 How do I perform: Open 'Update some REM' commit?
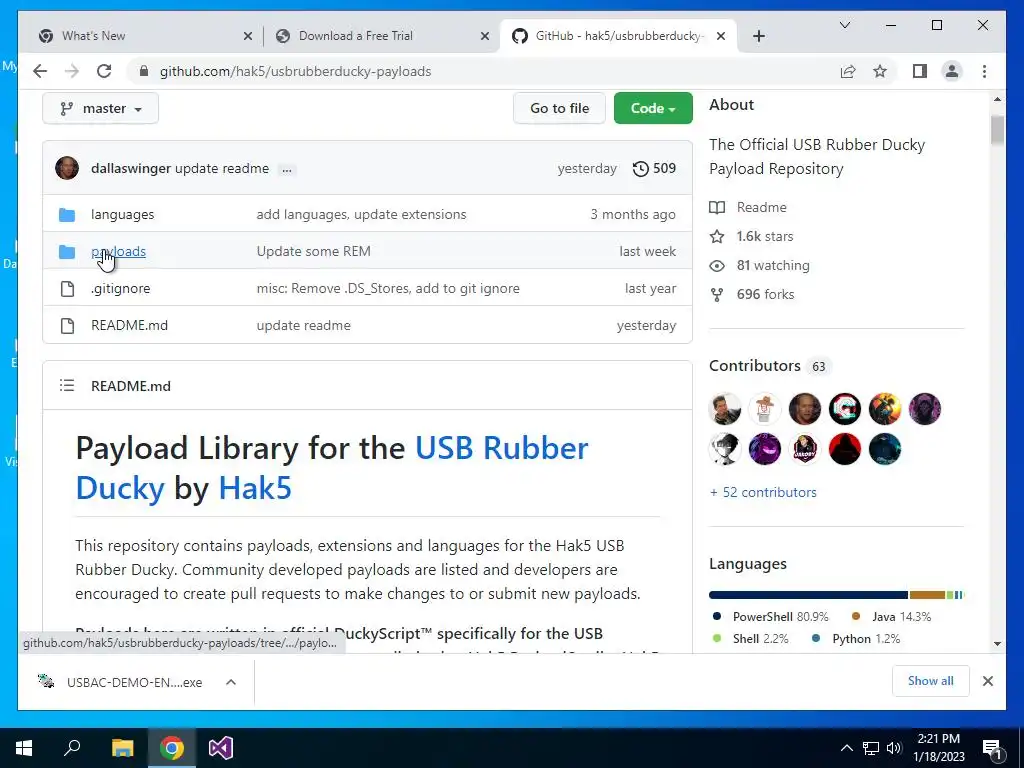coord(313,251)
